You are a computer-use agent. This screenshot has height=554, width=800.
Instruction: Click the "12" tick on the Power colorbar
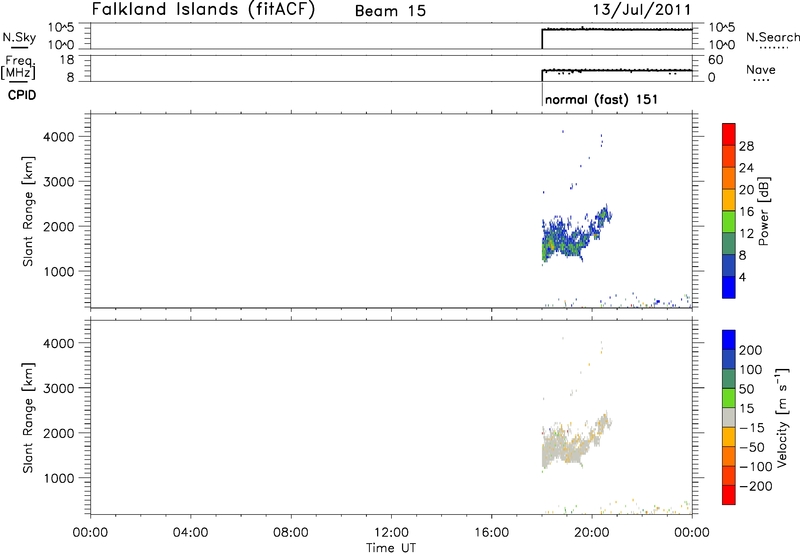[x=746, y=234]
